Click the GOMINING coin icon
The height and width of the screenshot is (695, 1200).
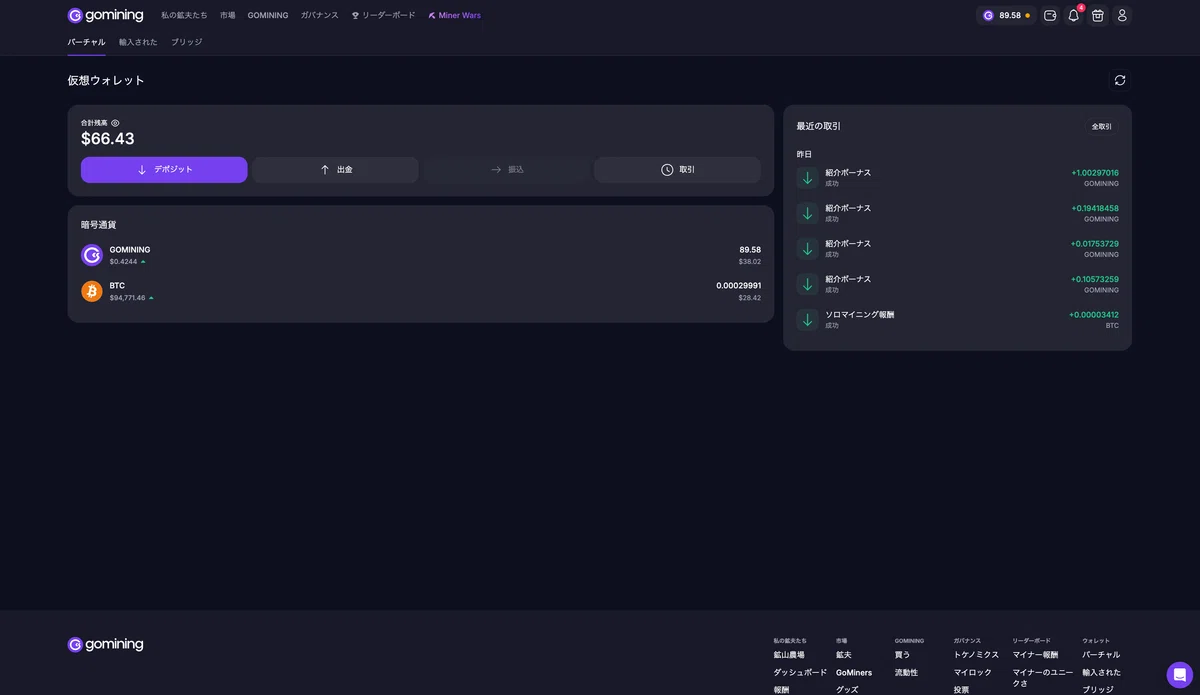pos(92,255)
